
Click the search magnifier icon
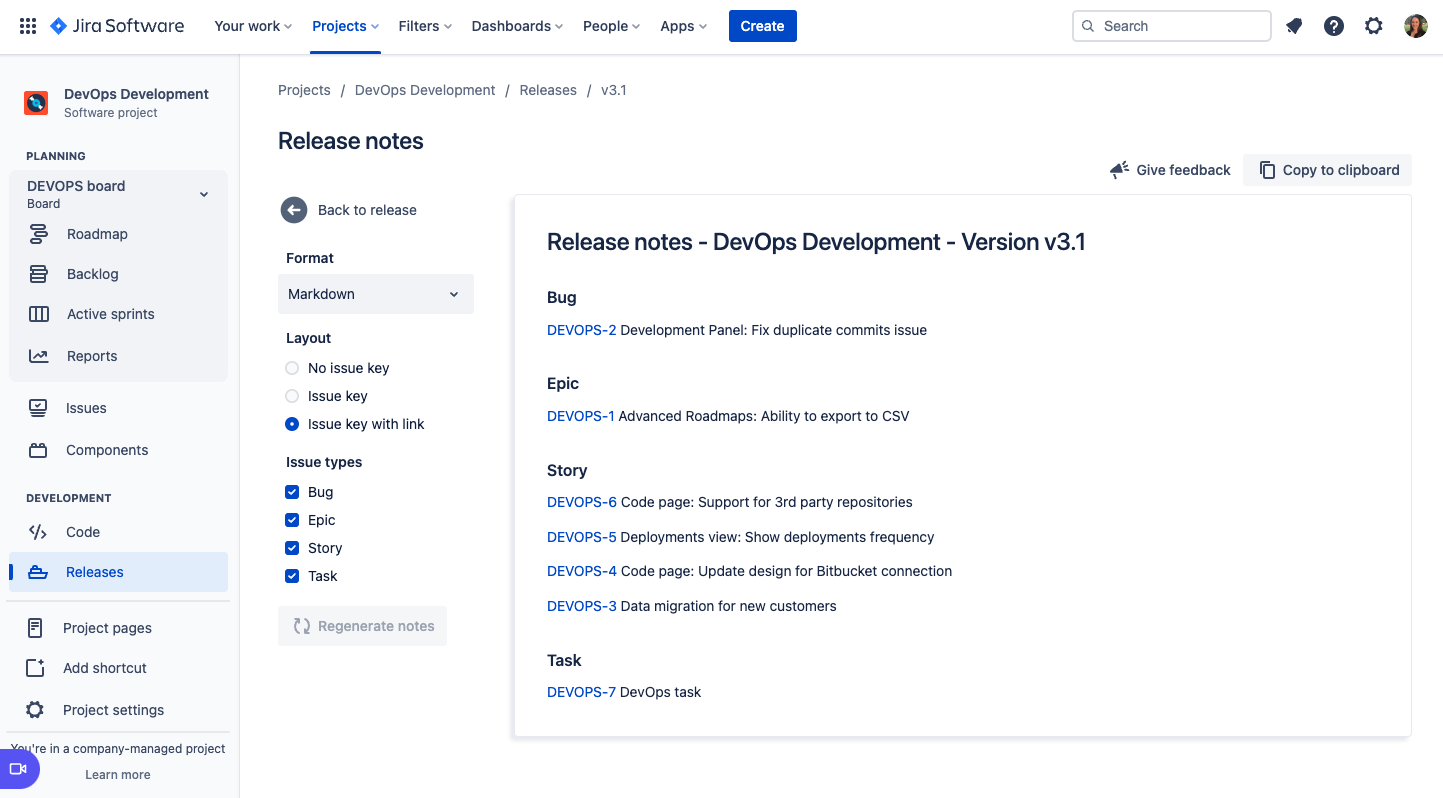click(x=1088, y=26)
